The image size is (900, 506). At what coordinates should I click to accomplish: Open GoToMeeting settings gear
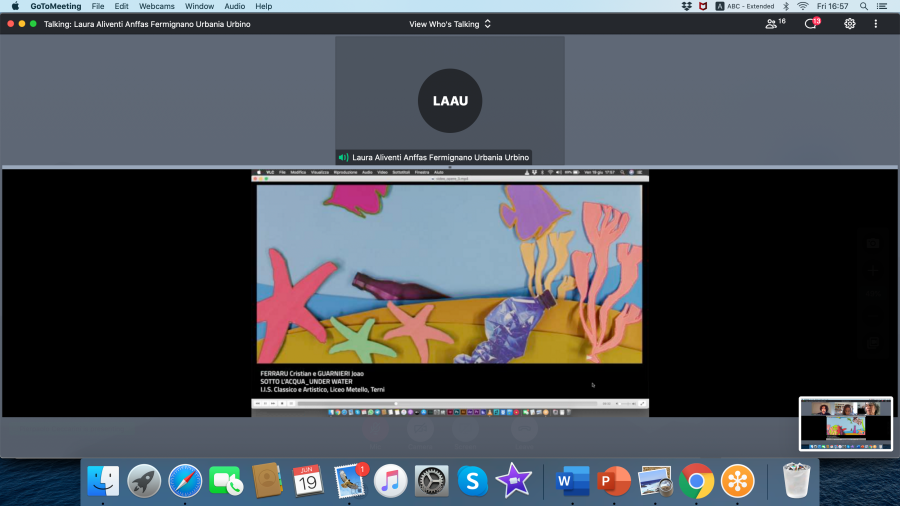click(x=849, y=24)
